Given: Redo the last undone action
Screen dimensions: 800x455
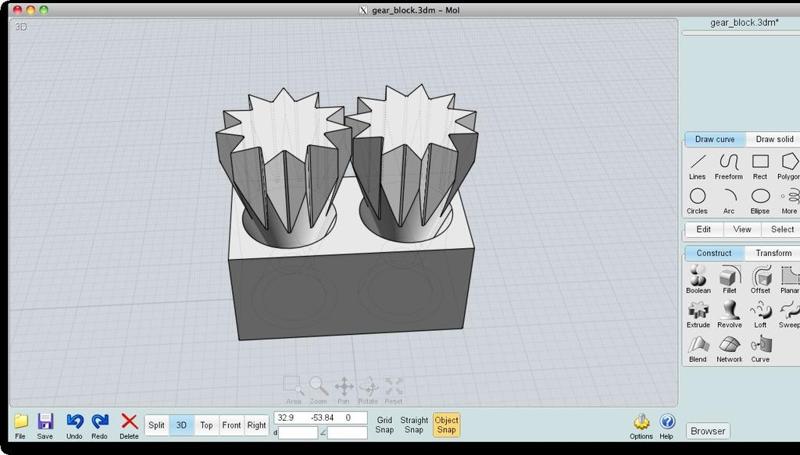Looking at the screenshot, I should (x=99, y=426).
